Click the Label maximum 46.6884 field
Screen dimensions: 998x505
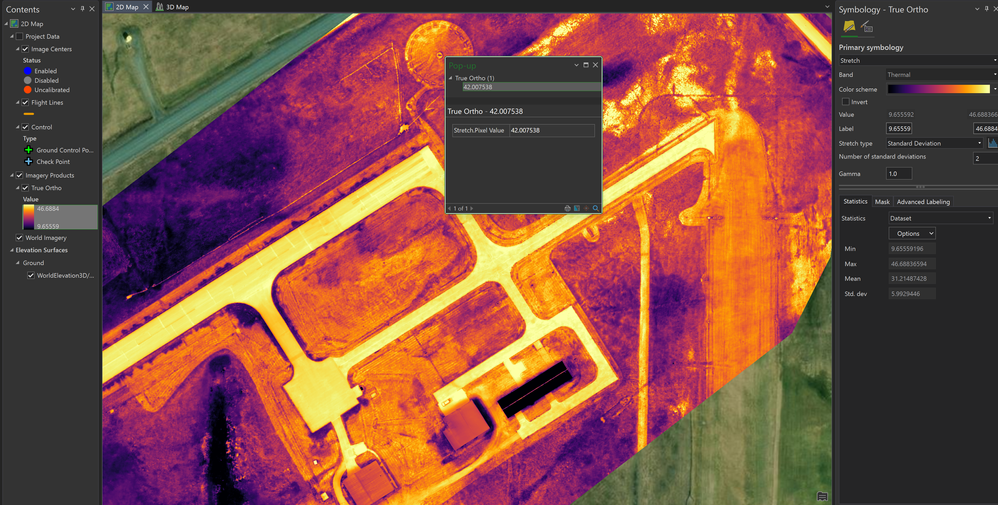tap(985, 129)
